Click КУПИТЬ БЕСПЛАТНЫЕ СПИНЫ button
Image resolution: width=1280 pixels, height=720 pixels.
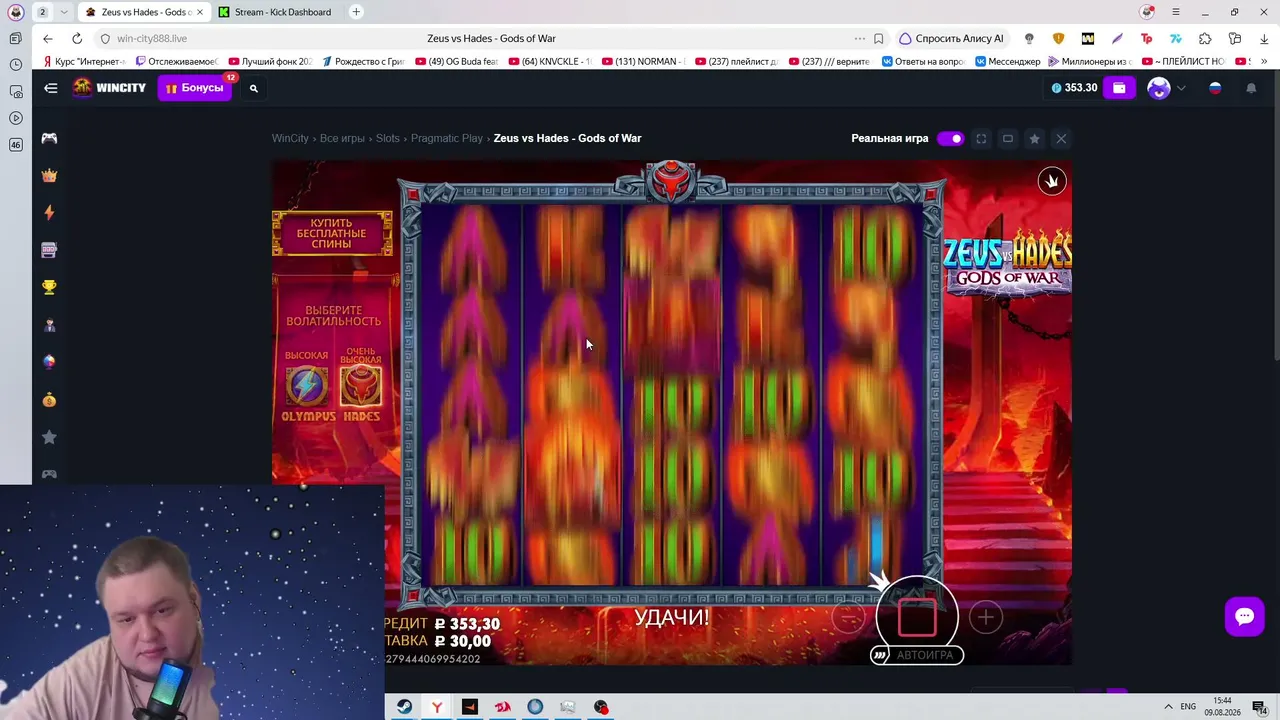tap(332, 234)
